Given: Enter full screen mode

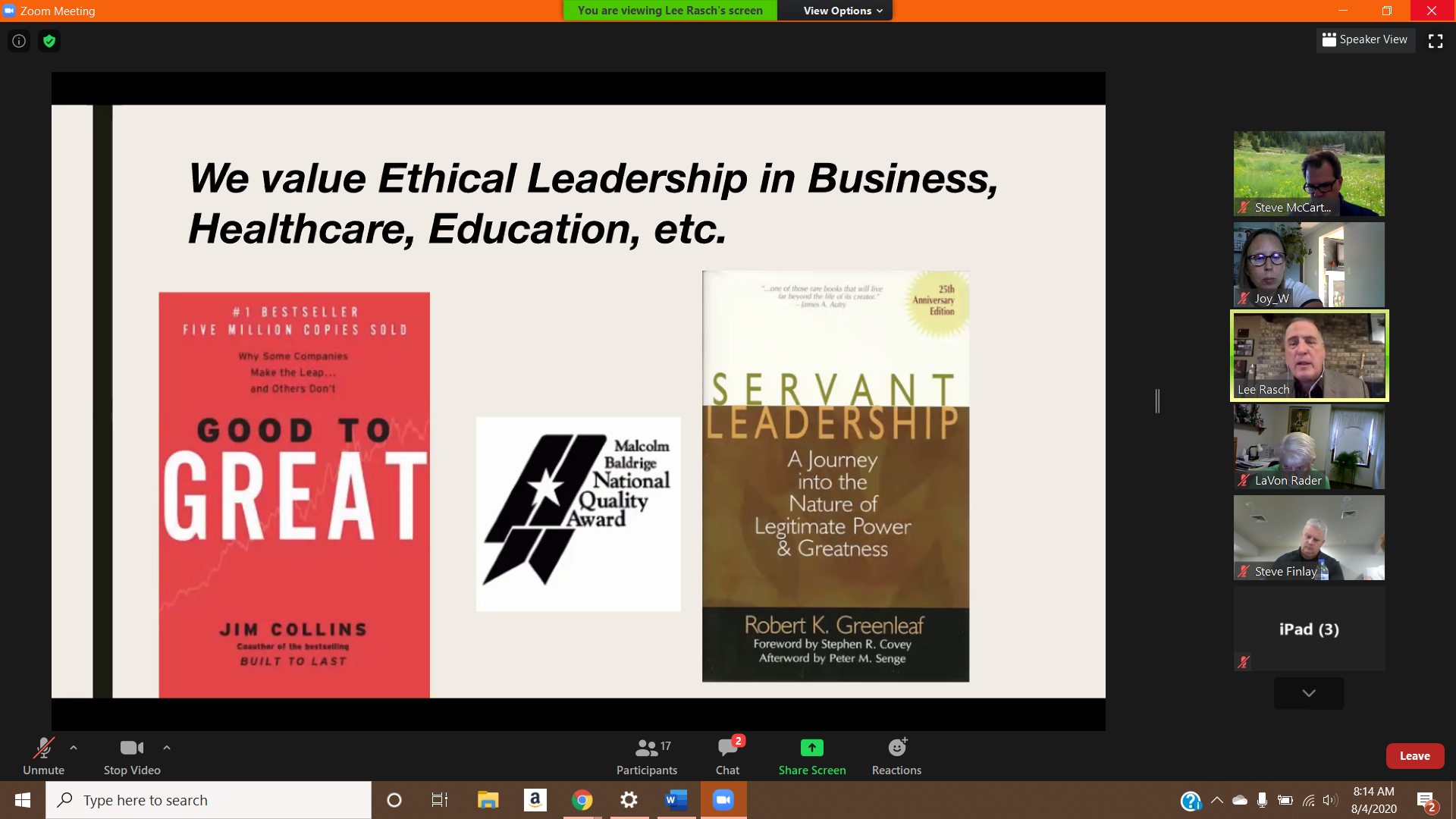Looking at the screenshot, I should [x=1436, y=41].
